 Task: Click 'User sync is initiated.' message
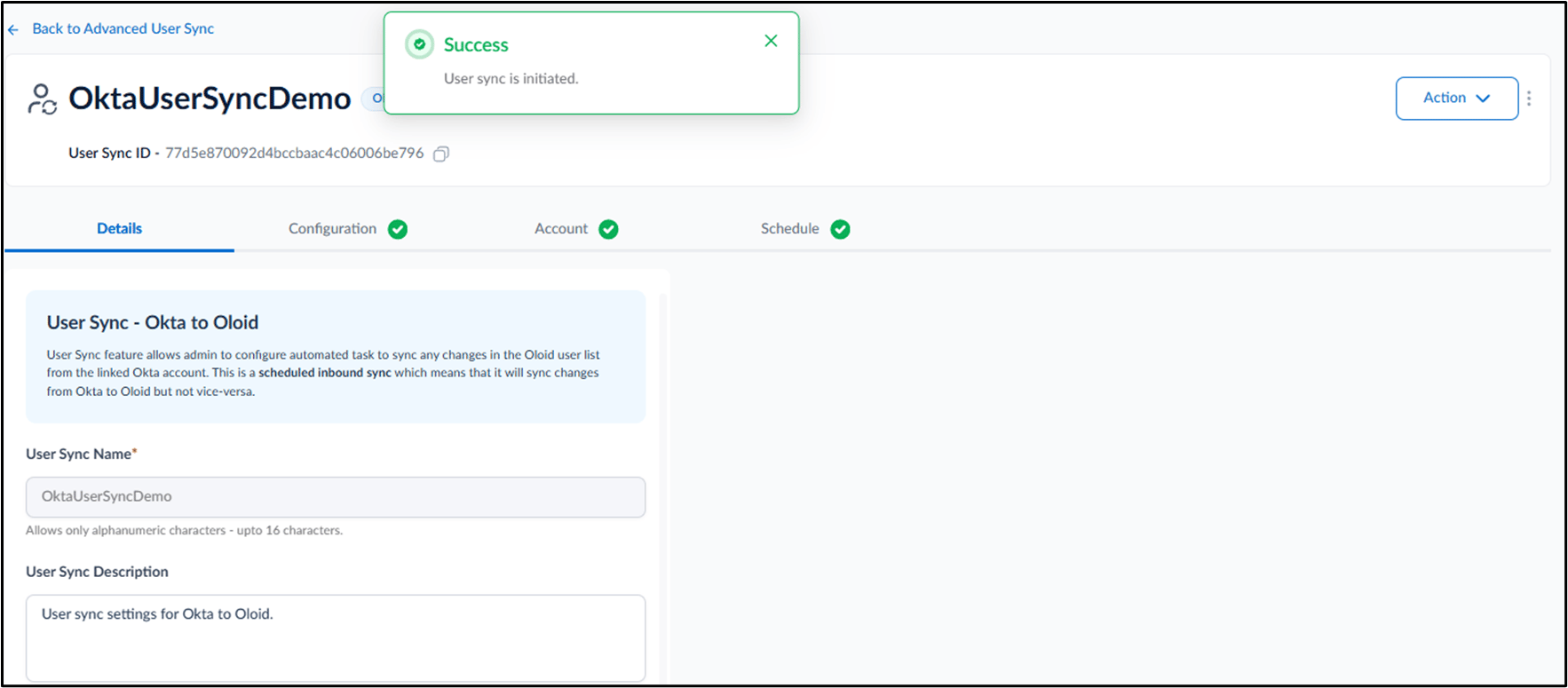(511, 78)
